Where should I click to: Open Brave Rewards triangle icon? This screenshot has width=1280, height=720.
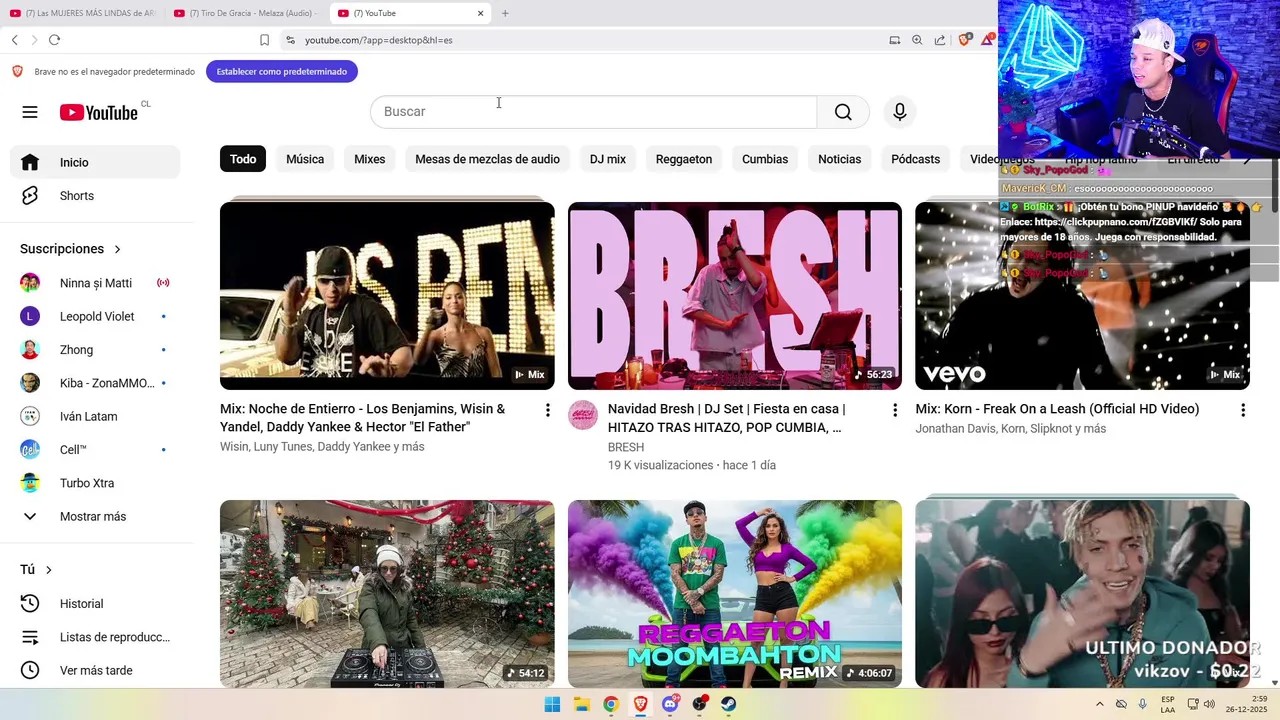coord(988,40)
